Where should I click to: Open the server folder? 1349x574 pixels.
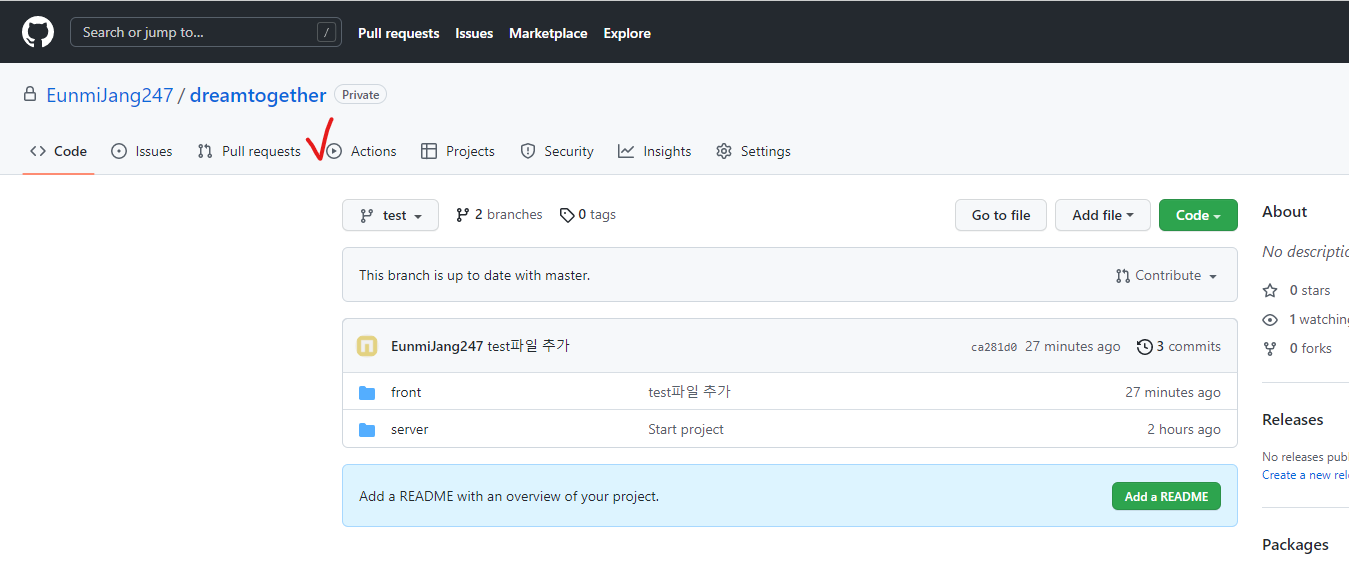(410, 429)
